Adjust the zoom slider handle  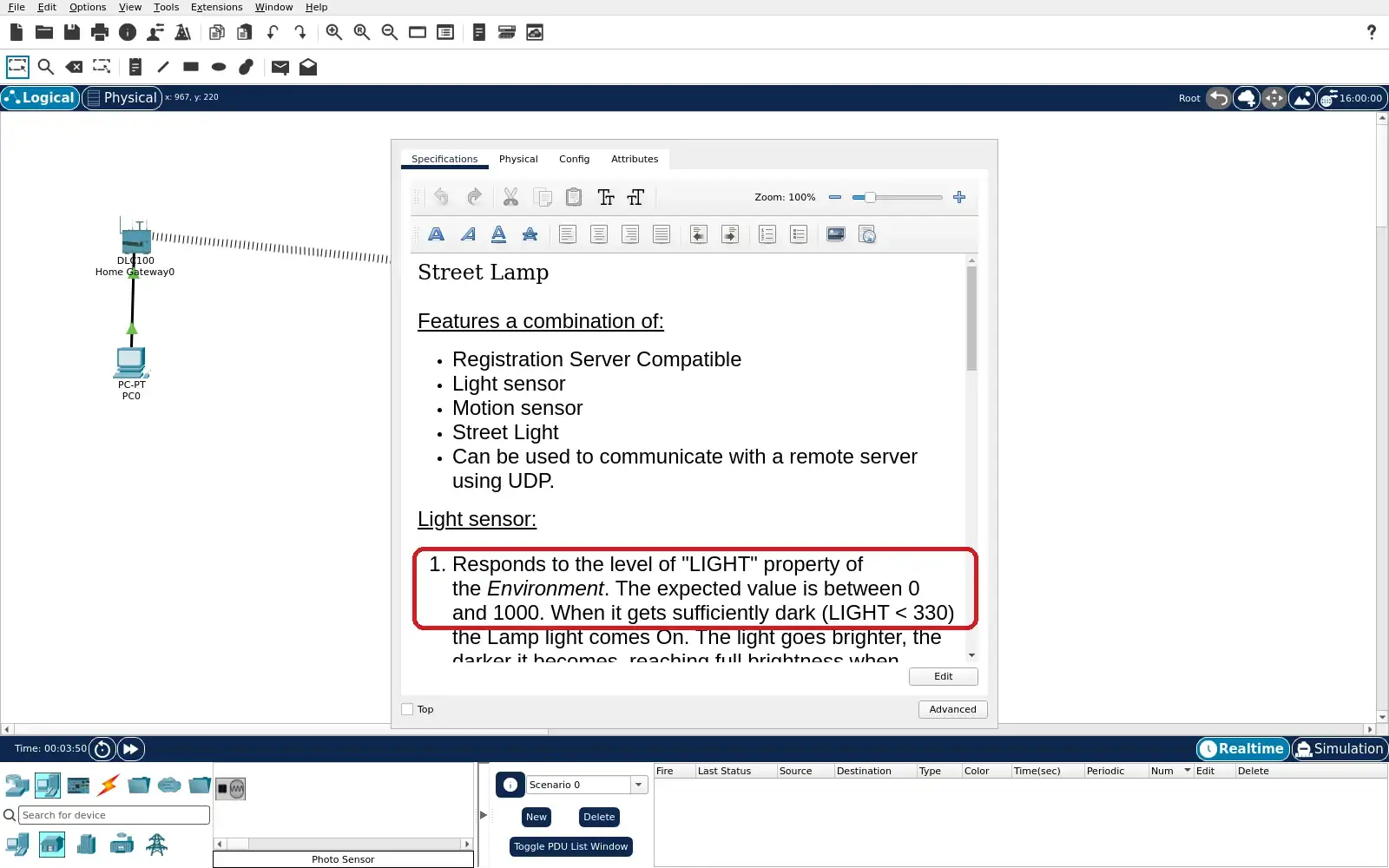click(x=870, y=197)
